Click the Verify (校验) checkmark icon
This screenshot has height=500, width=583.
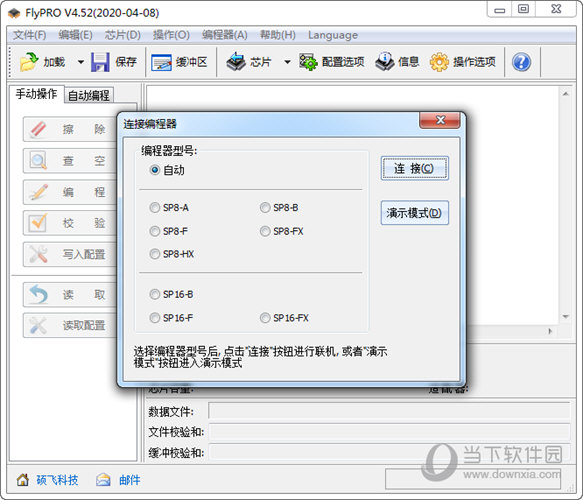pyautogui.click(x=38, y=223)
